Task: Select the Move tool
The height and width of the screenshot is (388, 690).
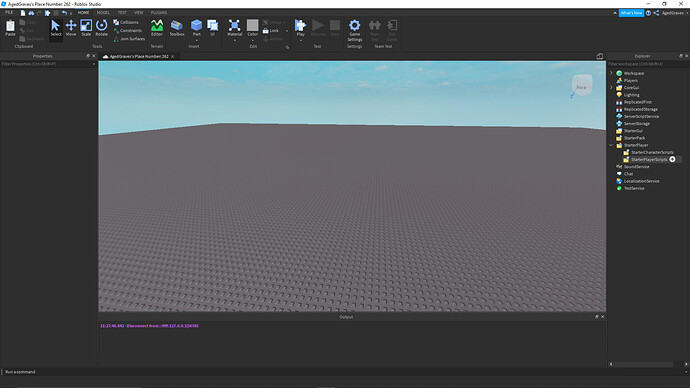Action: pos(71,28)
